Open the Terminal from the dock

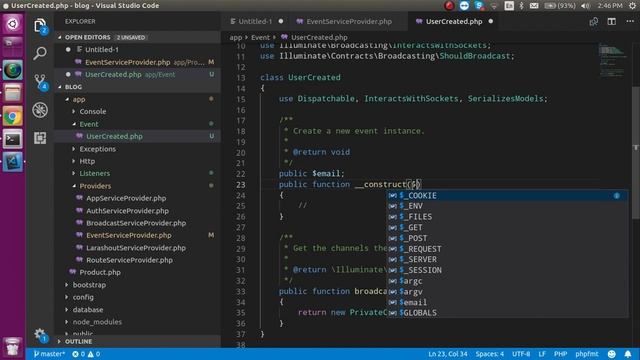tap(13, 140)
